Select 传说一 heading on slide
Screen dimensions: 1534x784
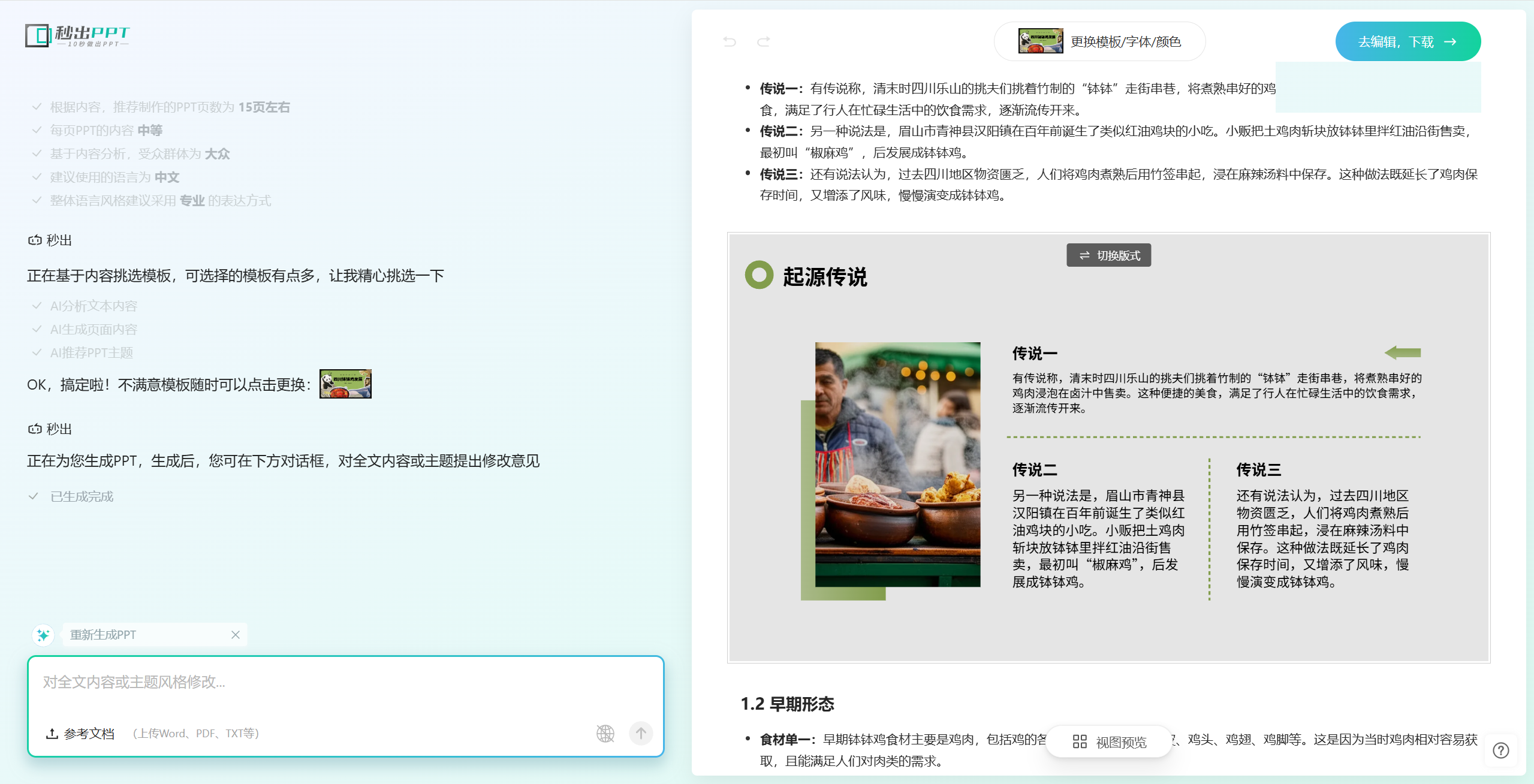coord(1035,354)
